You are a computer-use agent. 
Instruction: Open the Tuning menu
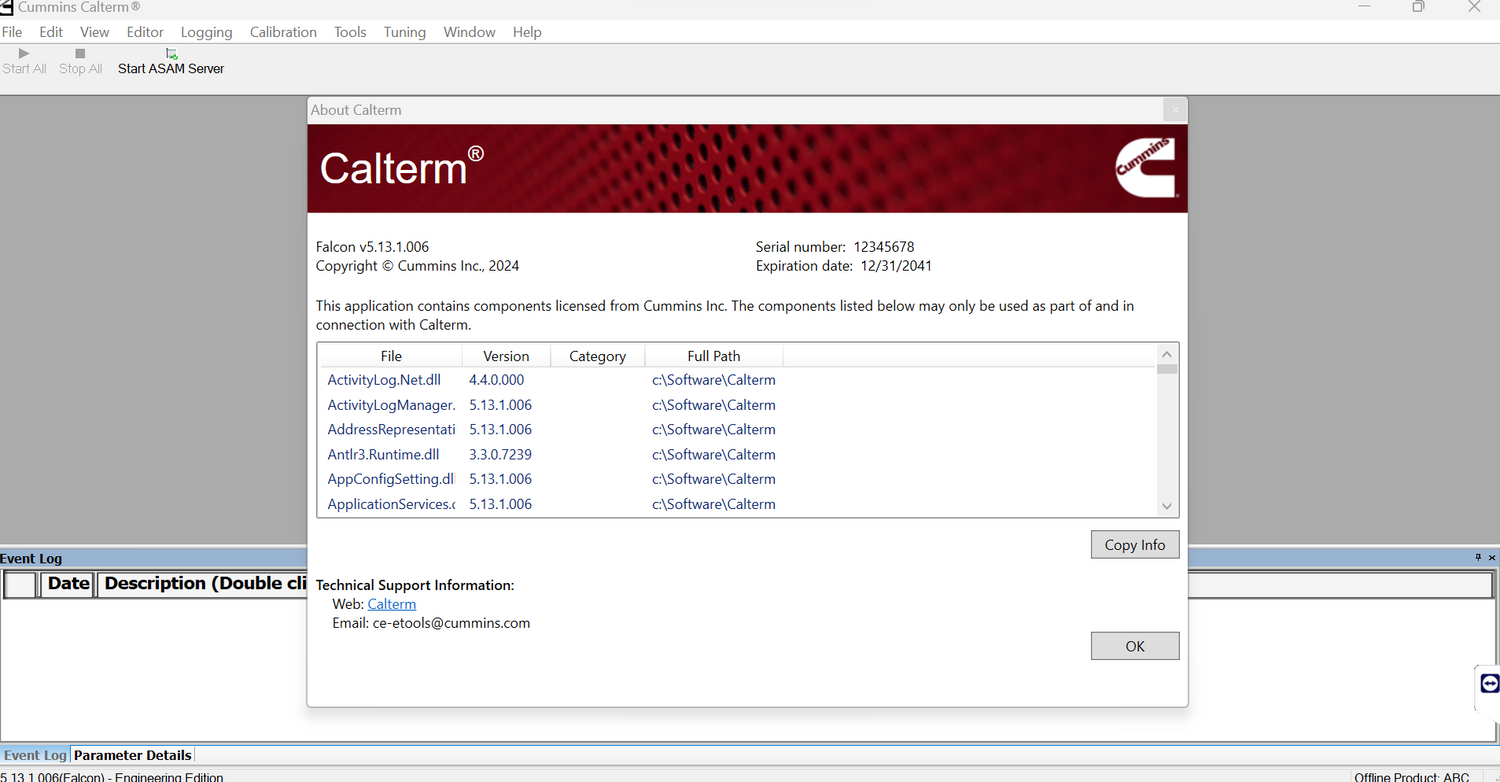tap(405, 32)
